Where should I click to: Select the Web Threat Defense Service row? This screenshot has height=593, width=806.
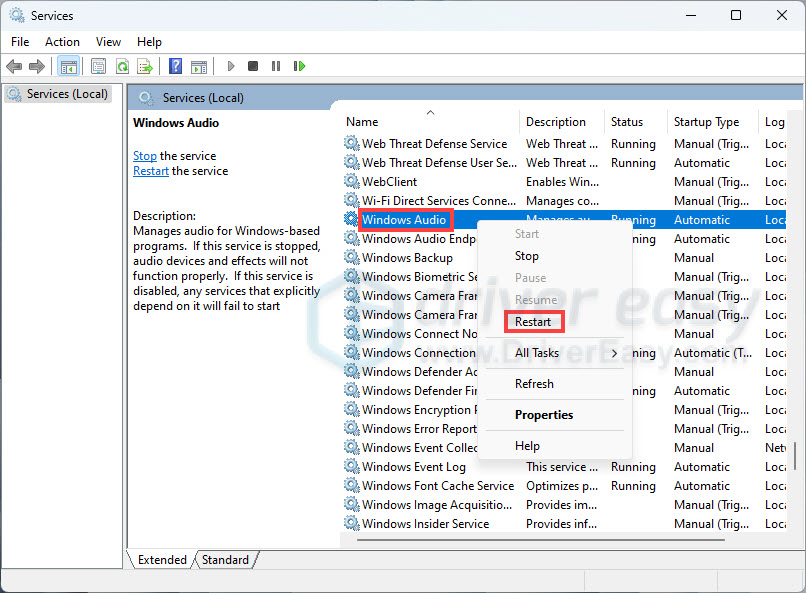tap(564, 144)
